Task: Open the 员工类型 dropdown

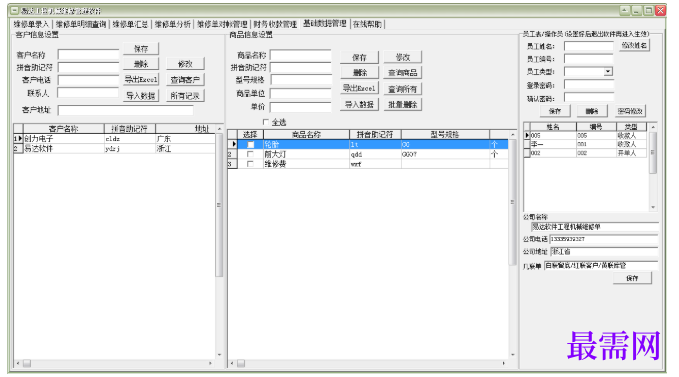Action: tap(608, 71)
